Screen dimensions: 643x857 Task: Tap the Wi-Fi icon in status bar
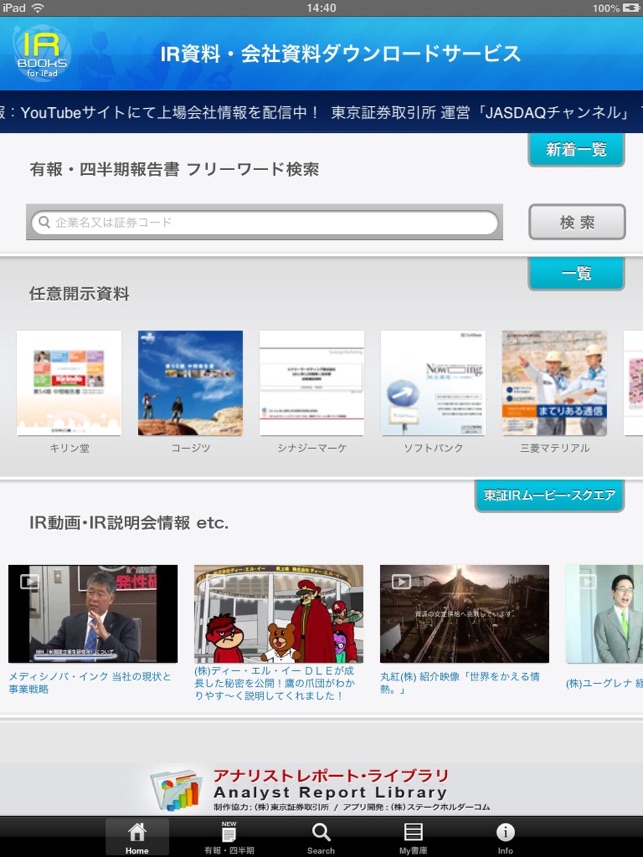pyautogui.click(x=38, y=8)
